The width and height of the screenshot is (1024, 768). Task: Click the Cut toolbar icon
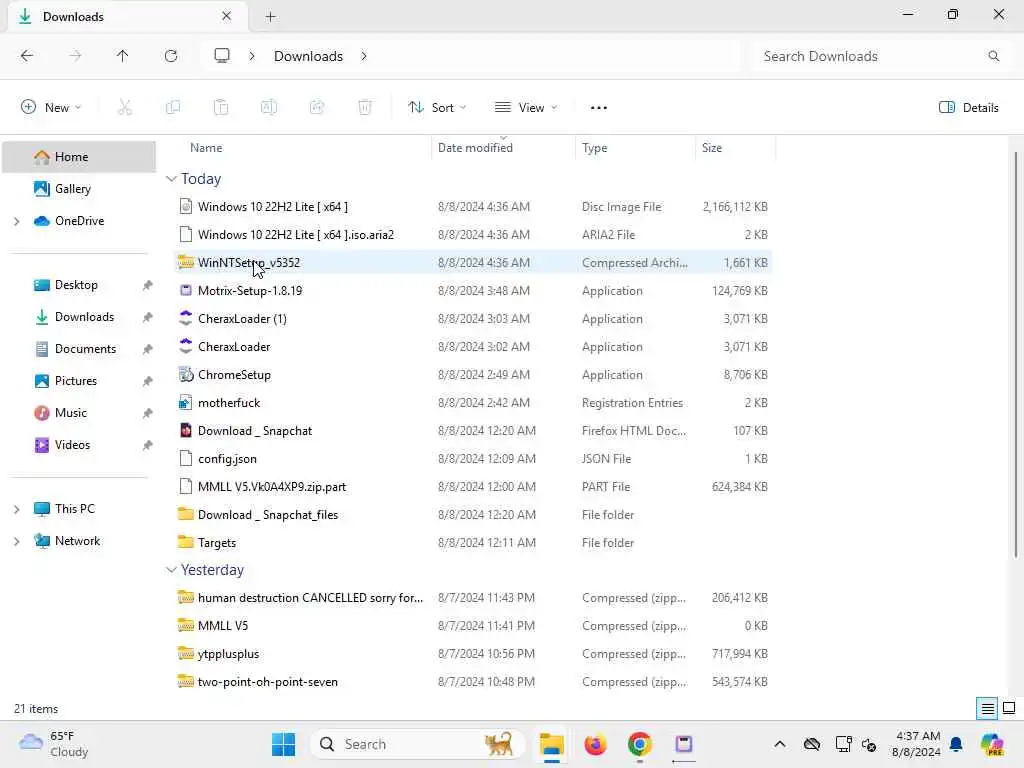[x=125, y=108]
